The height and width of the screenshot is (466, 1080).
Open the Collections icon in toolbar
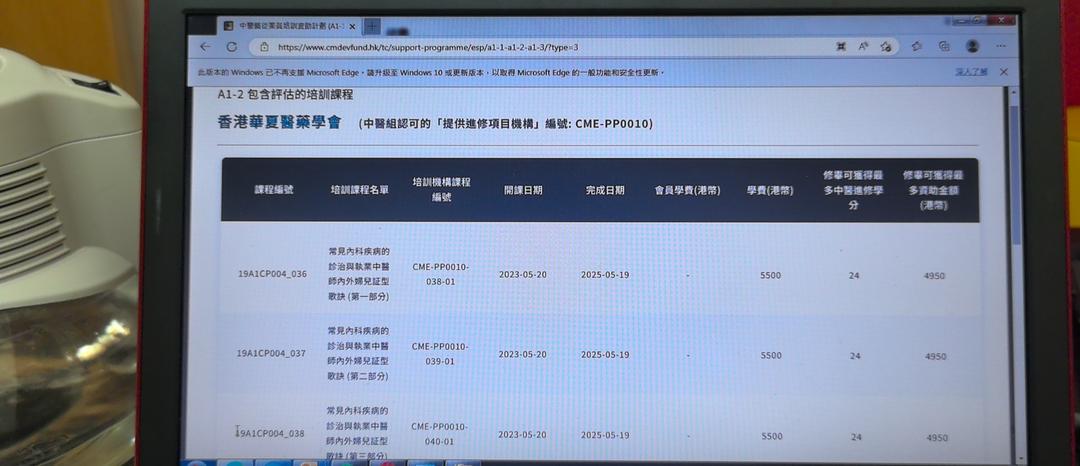tap(944, 46)
